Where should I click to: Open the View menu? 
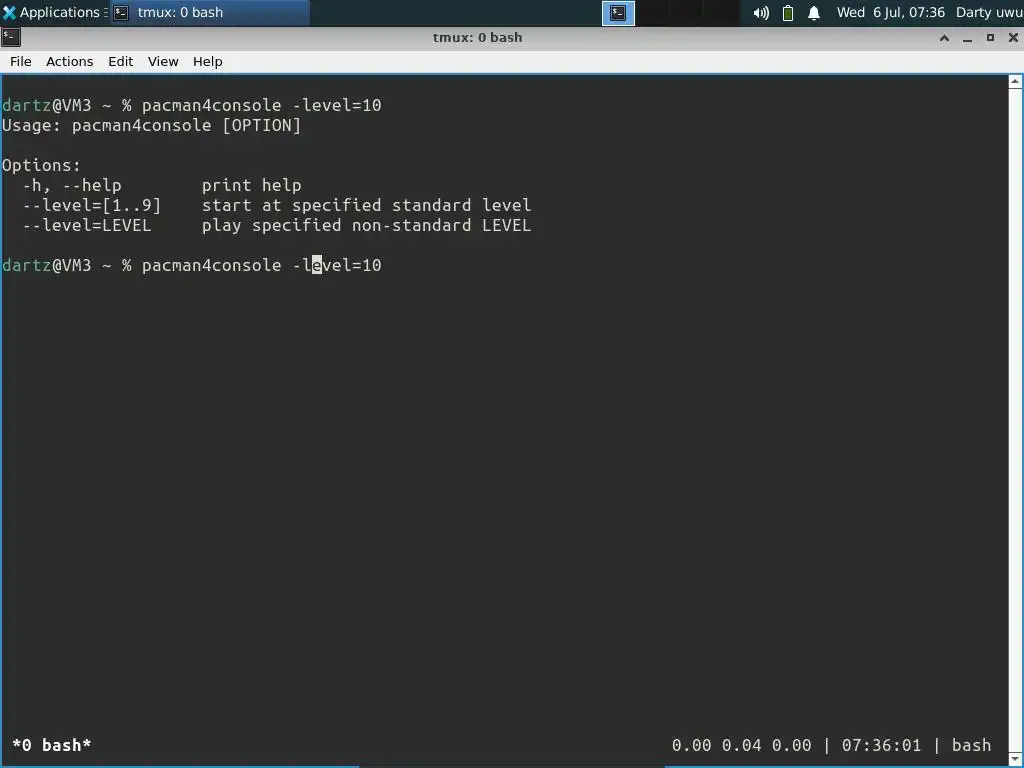point(163,61)
